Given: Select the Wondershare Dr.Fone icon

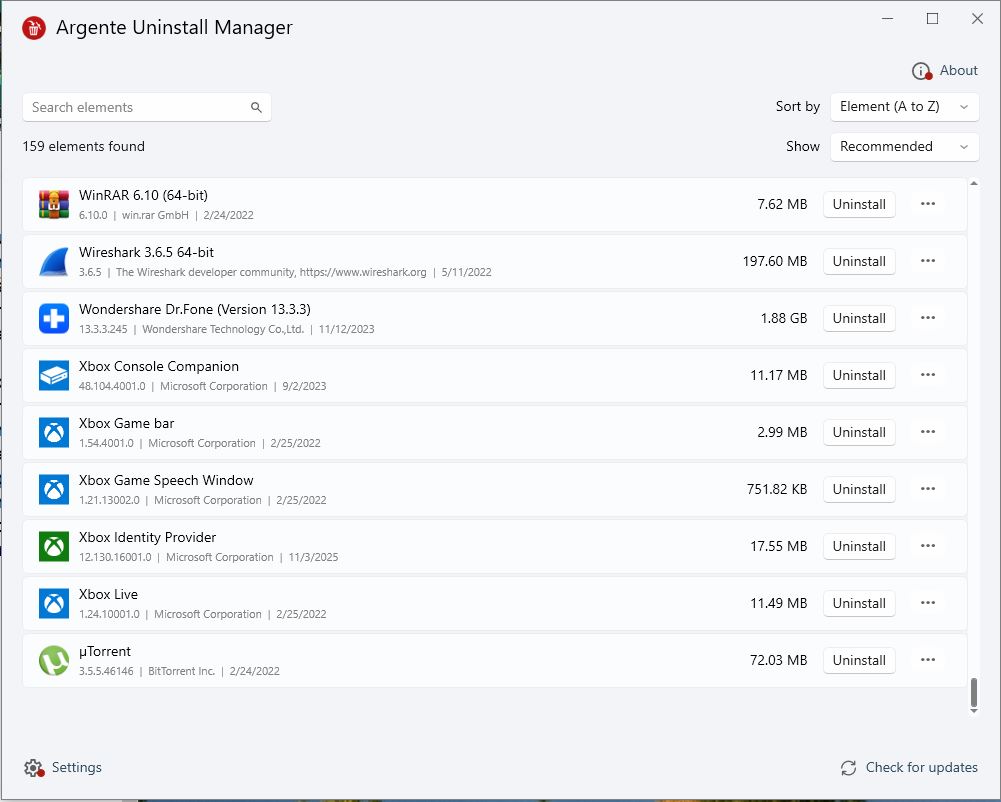Looking at the screenshot, I should [x=53, y=318].
